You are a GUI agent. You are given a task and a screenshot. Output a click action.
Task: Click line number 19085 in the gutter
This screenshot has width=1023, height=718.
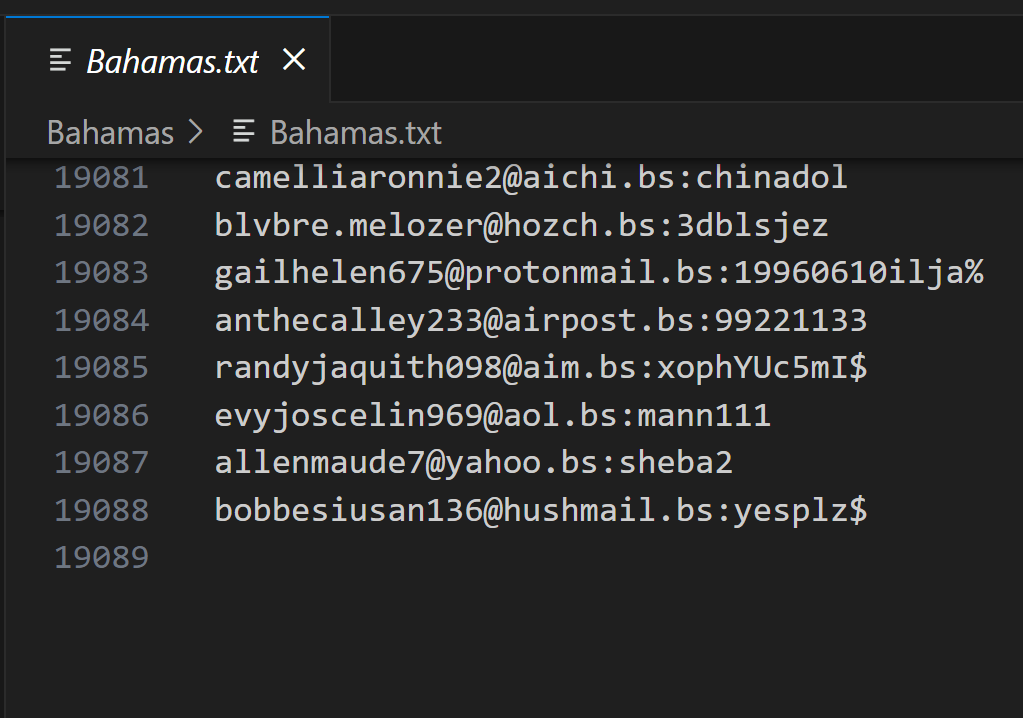(101, 368)
